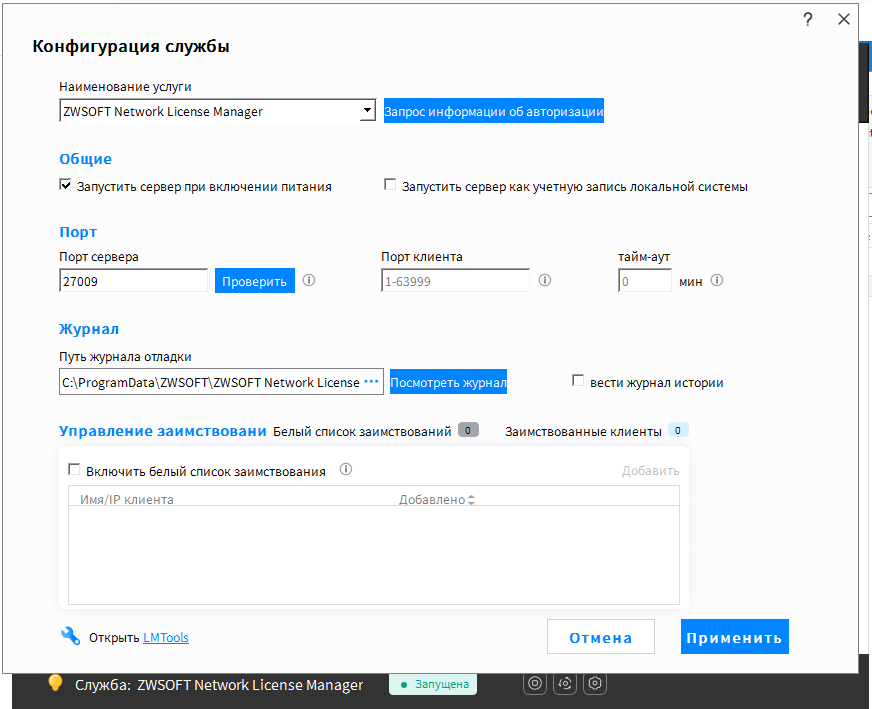Click Запрос информации об авторизации button
This screenshot has width=872, height=709.
point(494,111)
